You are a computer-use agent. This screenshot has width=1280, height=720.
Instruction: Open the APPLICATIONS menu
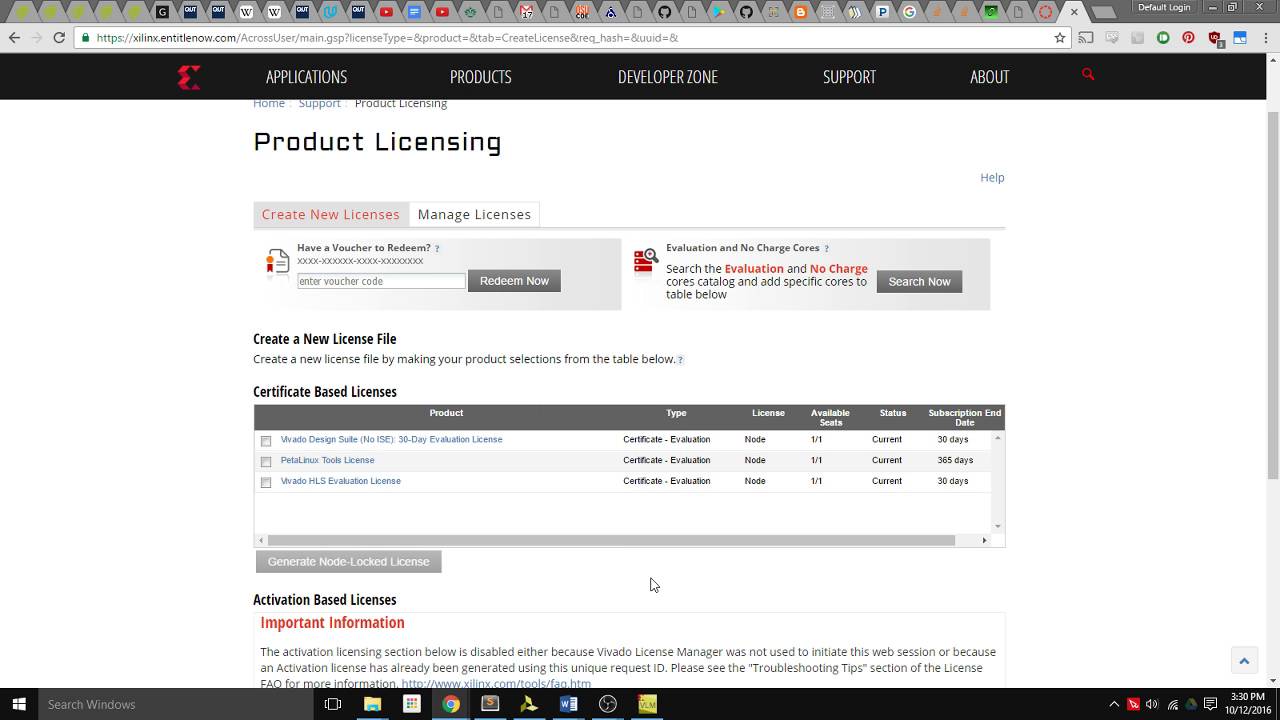pos(306,77)
